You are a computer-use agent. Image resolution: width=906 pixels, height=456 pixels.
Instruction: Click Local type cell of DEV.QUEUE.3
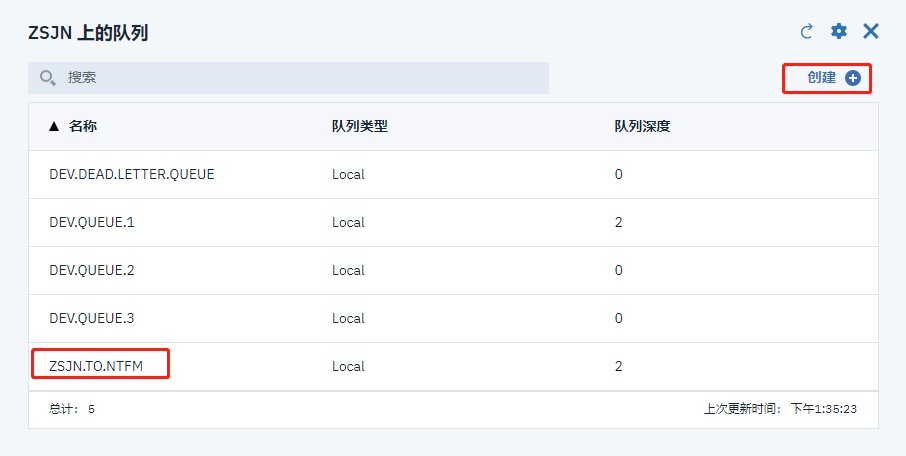tap(348, 318)
